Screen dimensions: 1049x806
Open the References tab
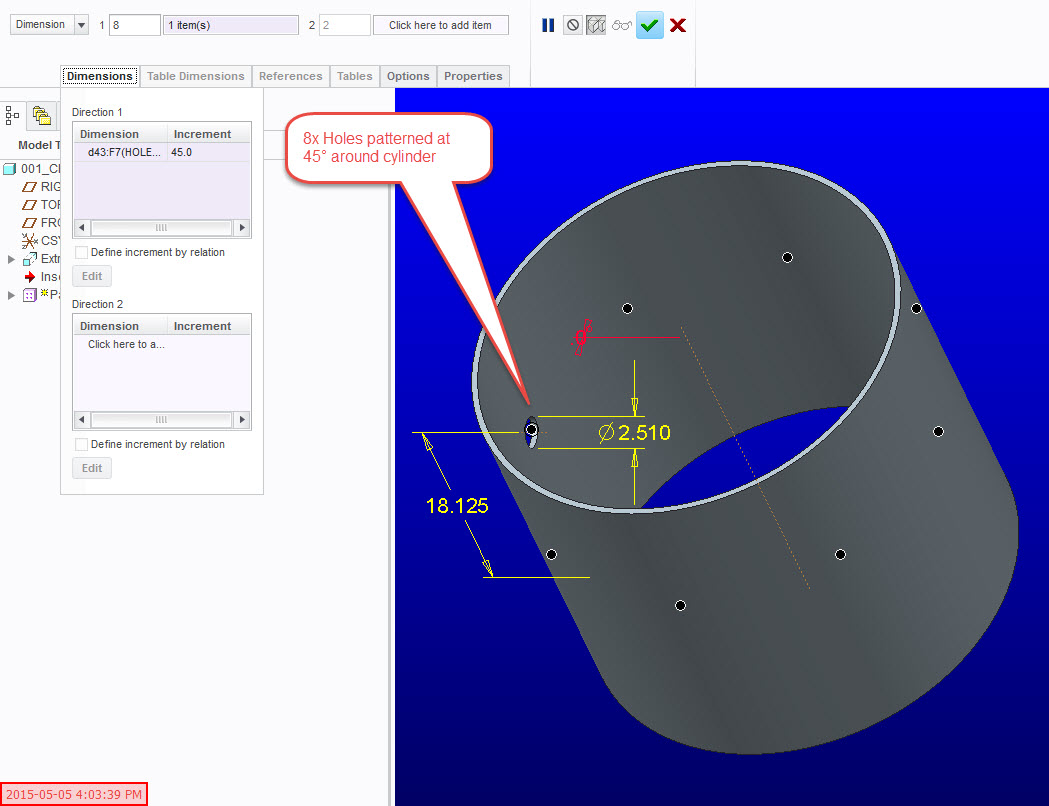click(x=290, y=76)
